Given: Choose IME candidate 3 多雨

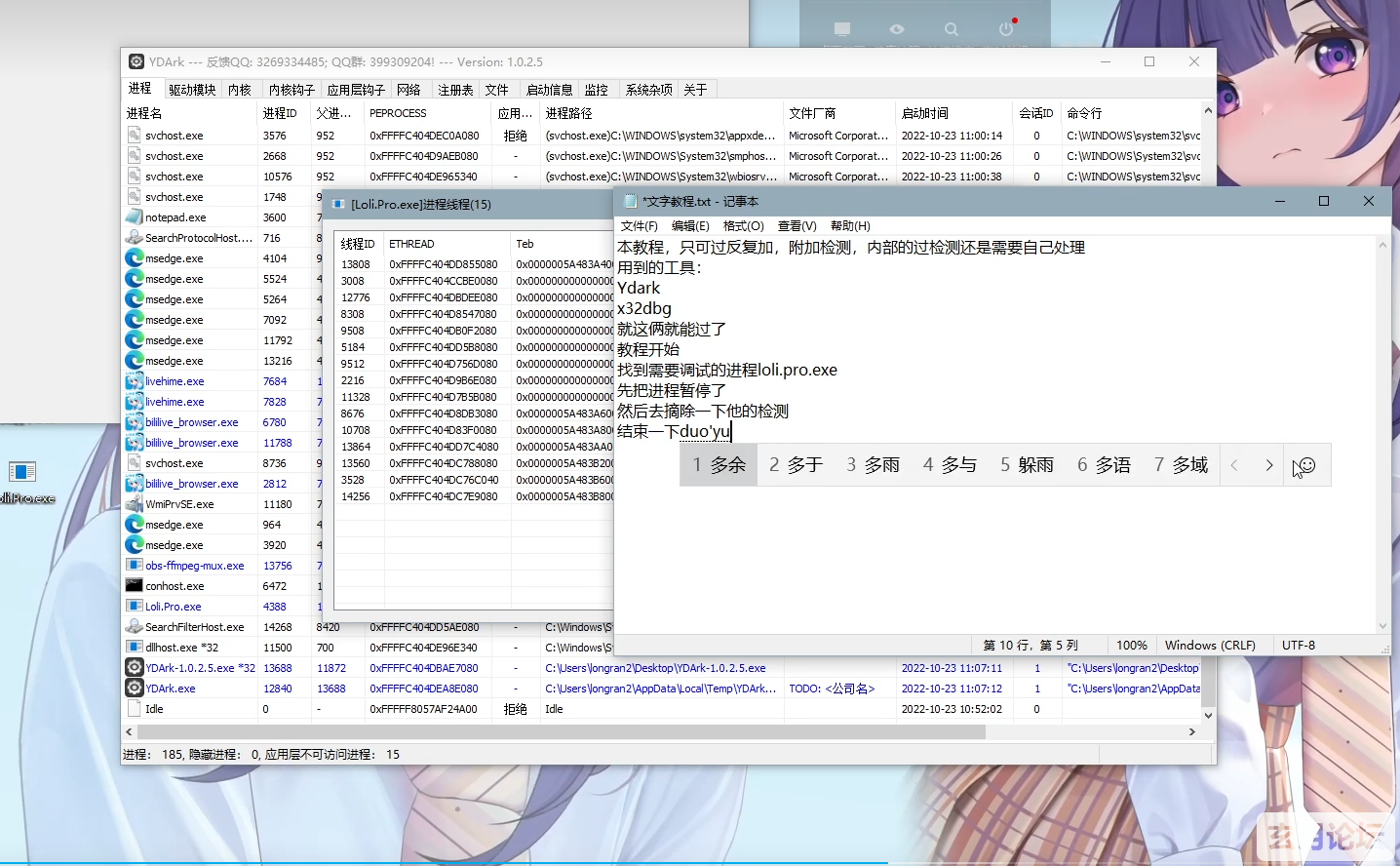Looking at the screenshot, I should click(873, 465).
